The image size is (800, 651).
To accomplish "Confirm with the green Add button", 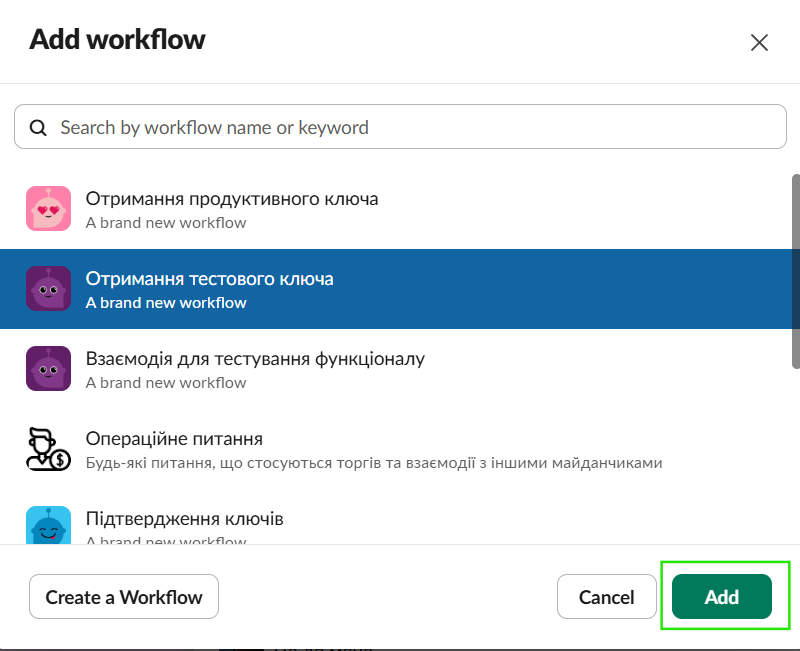I will tap(722, 597).
